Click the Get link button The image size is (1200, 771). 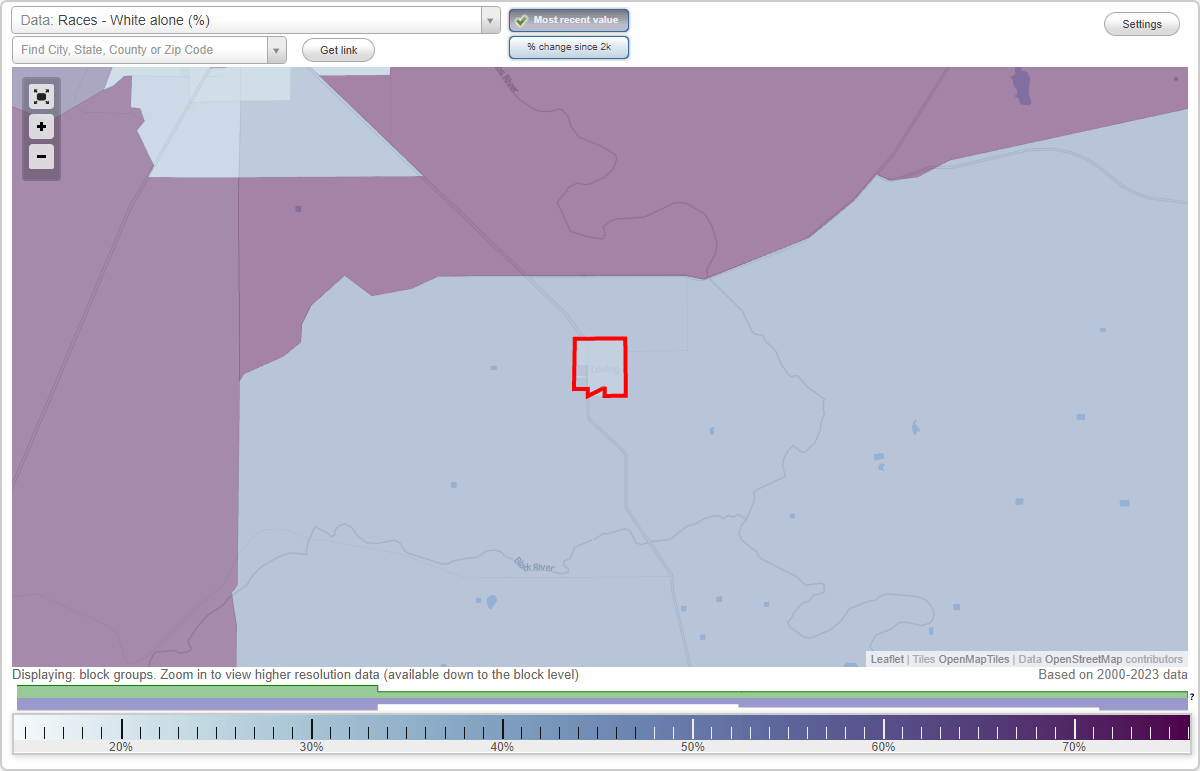point(337,50)
